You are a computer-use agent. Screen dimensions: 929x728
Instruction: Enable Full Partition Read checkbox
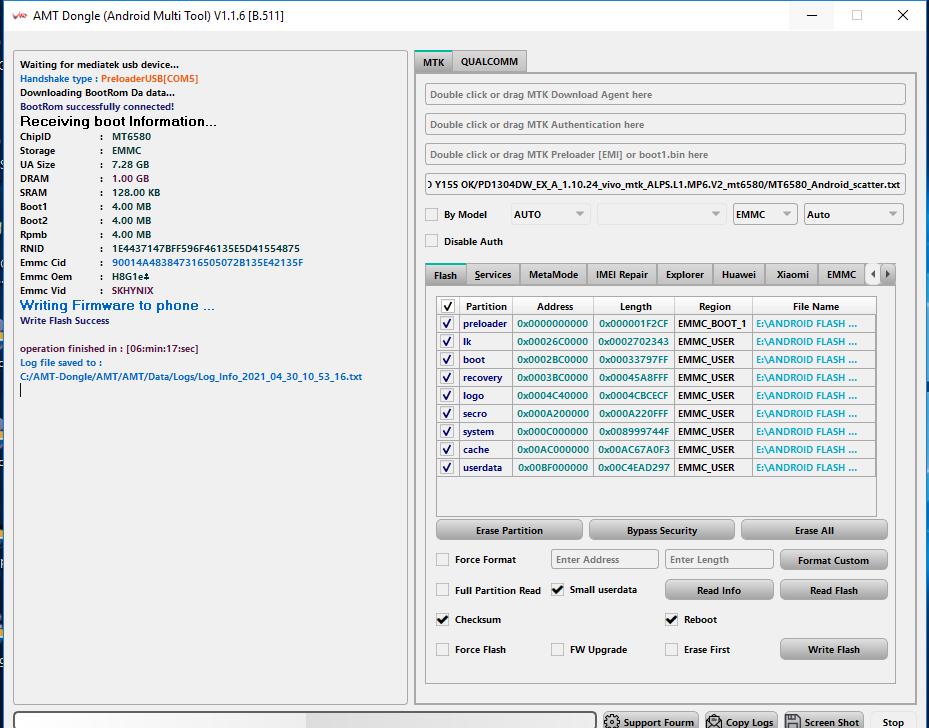[x=443, y=590]
